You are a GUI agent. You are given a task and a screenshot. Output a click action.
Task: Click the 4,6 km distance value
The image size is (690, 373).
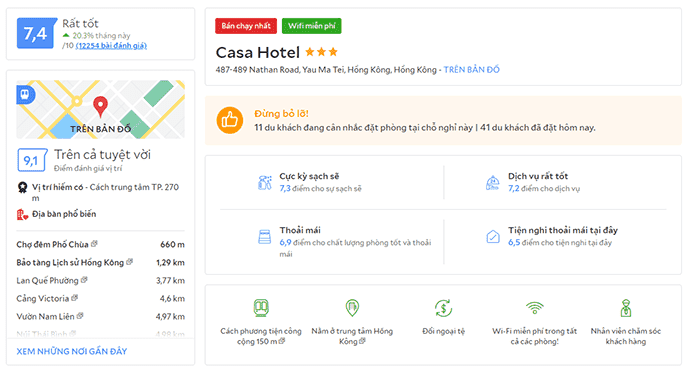[x=172, y=299]
